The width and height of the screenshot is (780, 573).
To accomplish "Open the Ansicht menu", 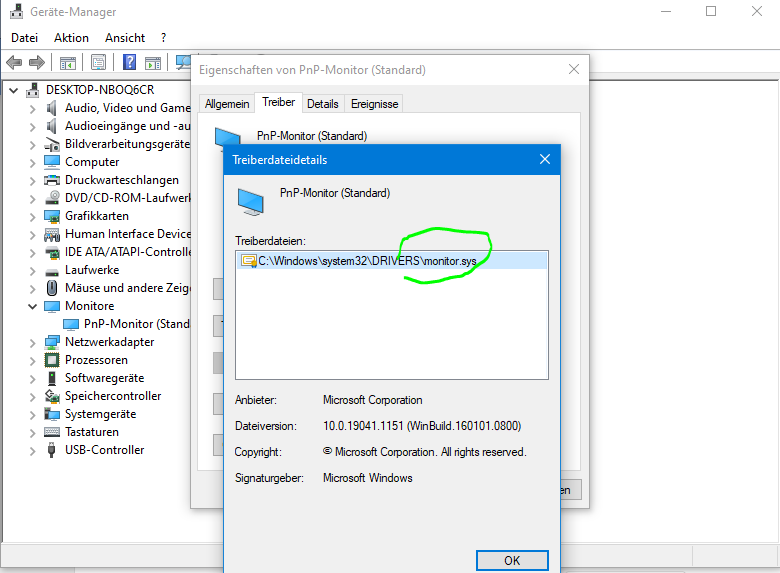I will coord(125,38).
